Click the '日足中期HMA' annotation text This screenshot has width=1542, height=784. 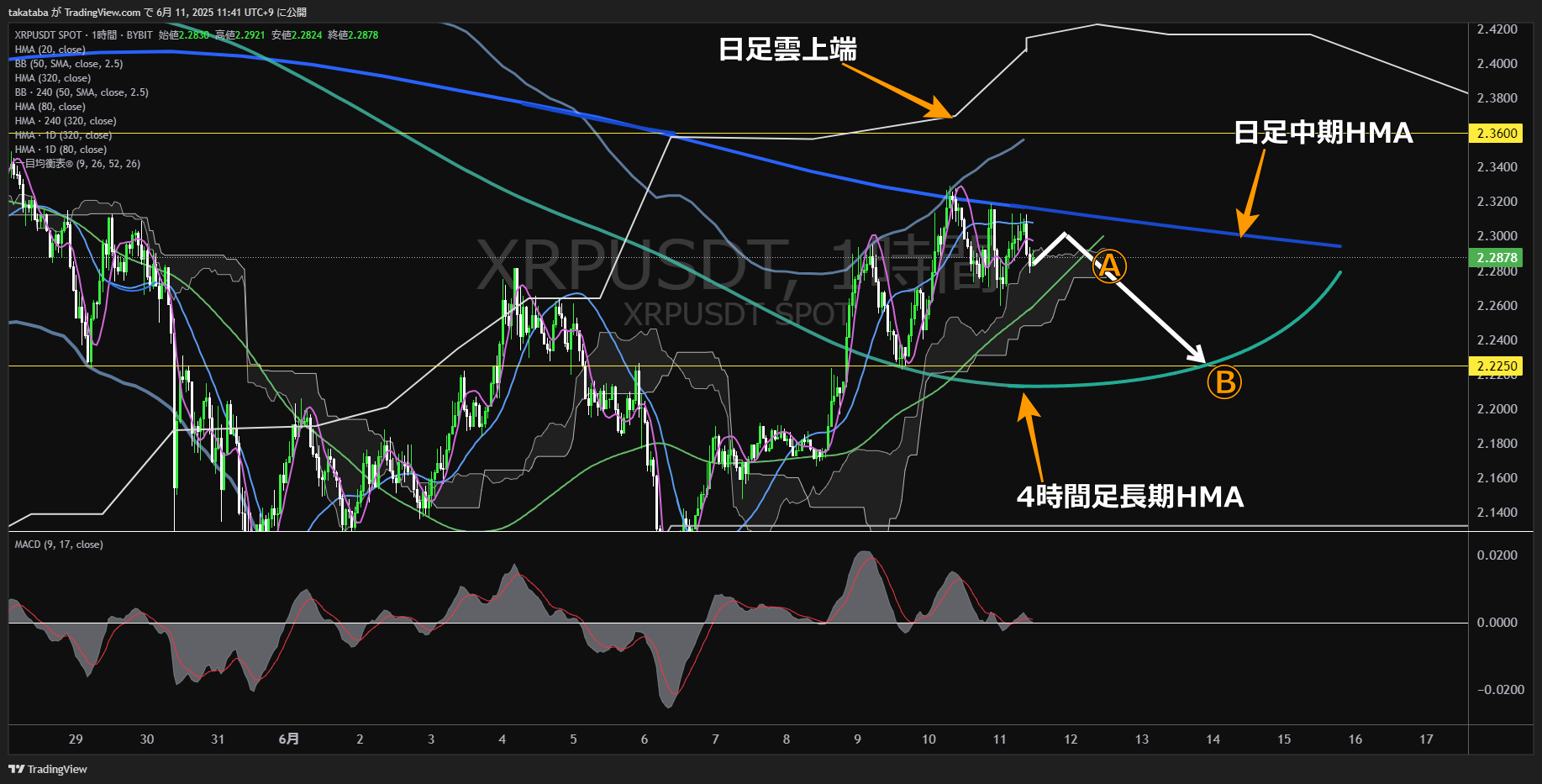[1323, 133]
